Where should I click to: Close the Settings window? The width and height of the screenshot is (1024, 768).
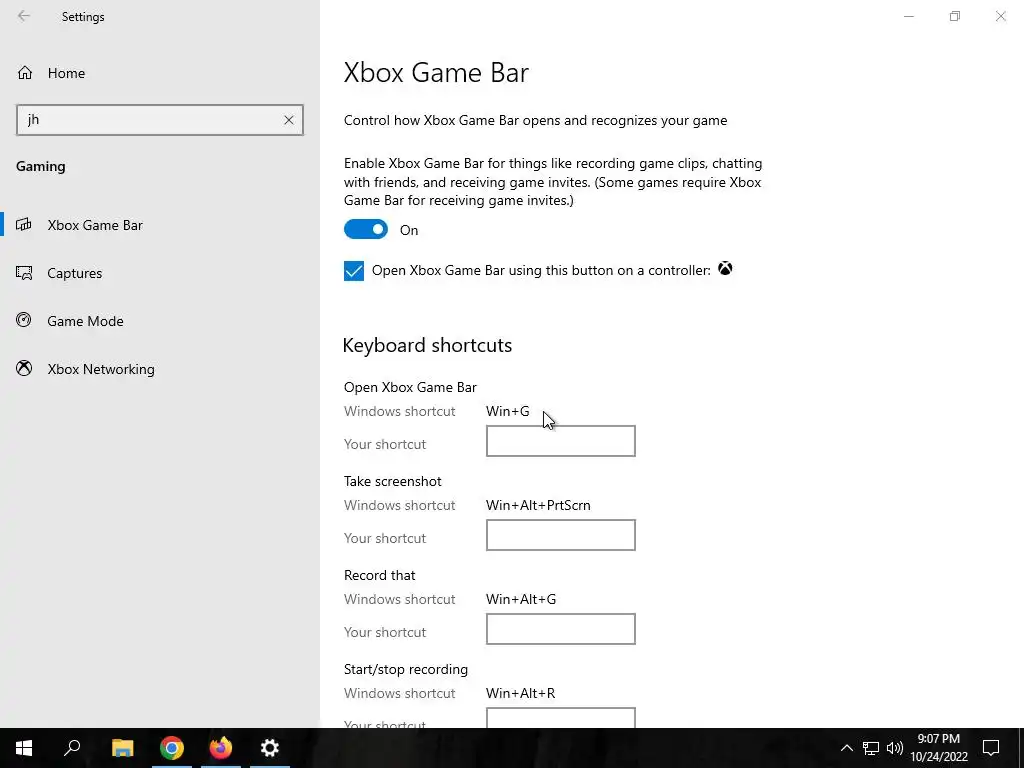click(1000, 16)
